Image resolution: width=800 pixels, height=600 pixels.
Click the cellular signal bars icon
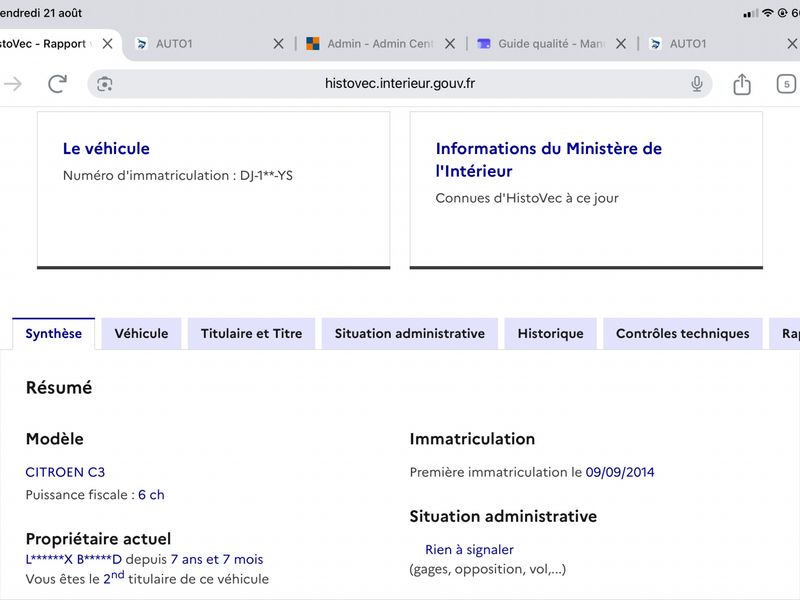(751, 14)
